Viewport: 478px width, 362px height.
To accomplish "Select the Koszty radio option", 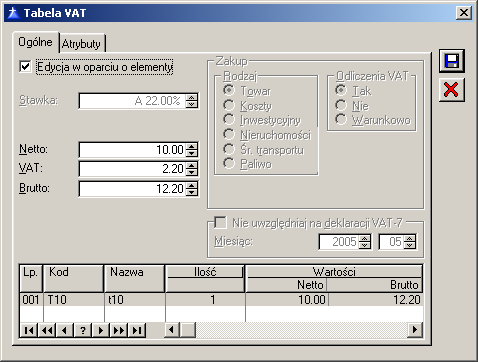I will pos(229,105).
